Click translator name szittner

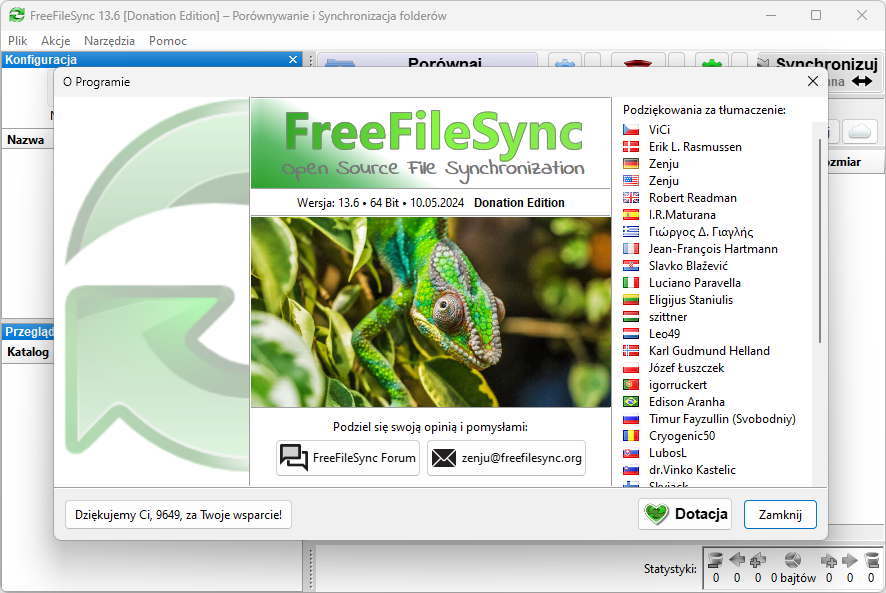tap(668, 317)
